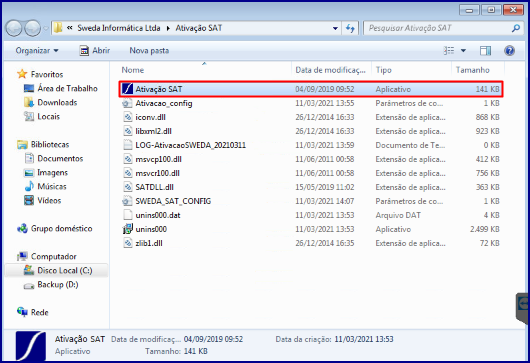Click the libxml2.dll file icon
Screen dimensions: 530x363
(x=127, y=131)
